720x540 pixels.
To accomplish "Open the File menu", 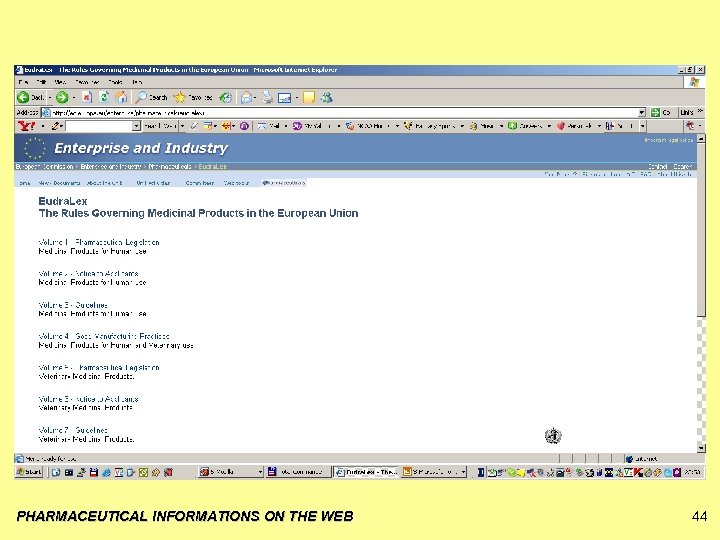I will point(23,82).
